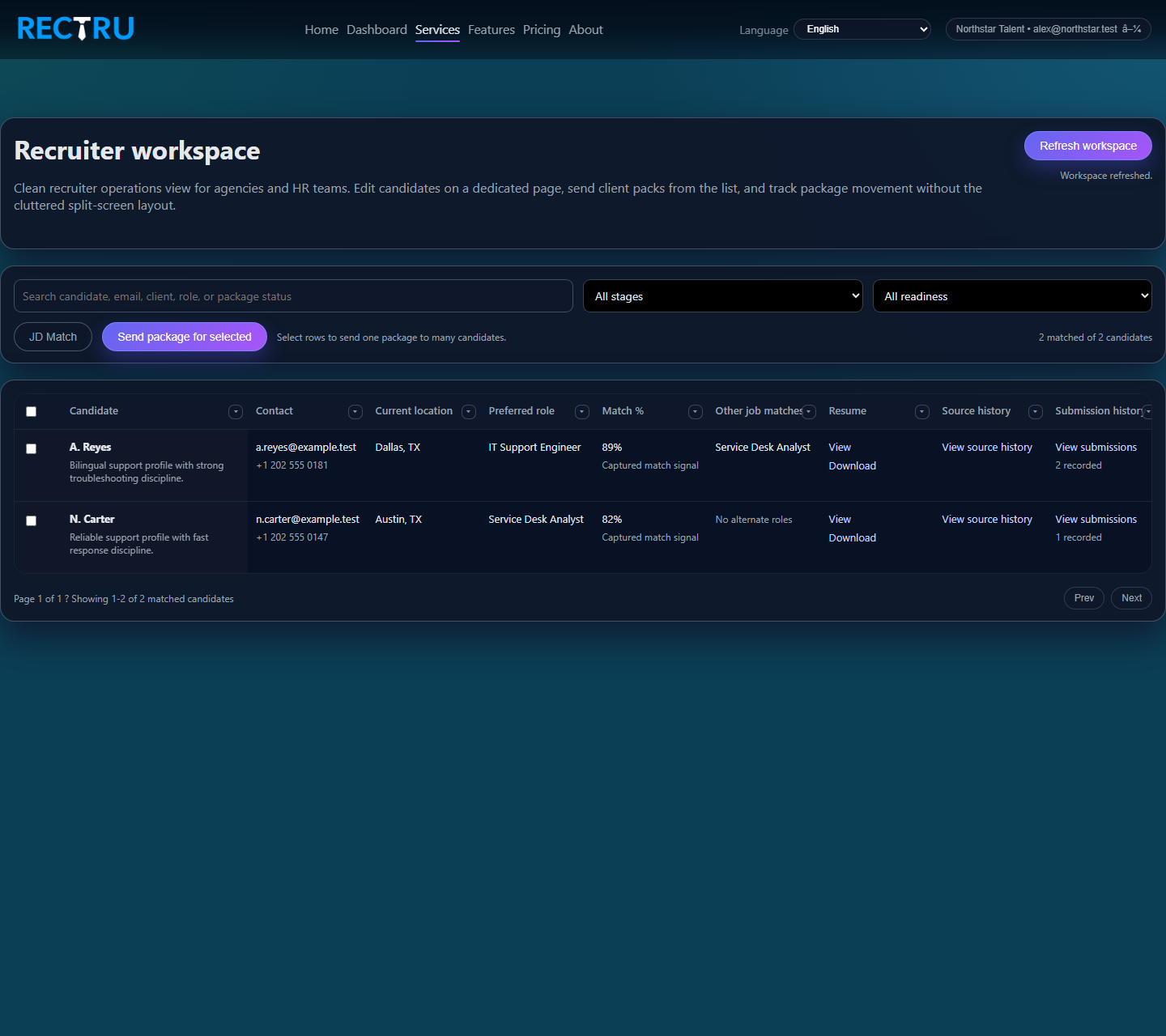This screenshot has width=1166, height=1036.
Task: Toggle the select-all candidates checkbox
Action: coord(31,411)
